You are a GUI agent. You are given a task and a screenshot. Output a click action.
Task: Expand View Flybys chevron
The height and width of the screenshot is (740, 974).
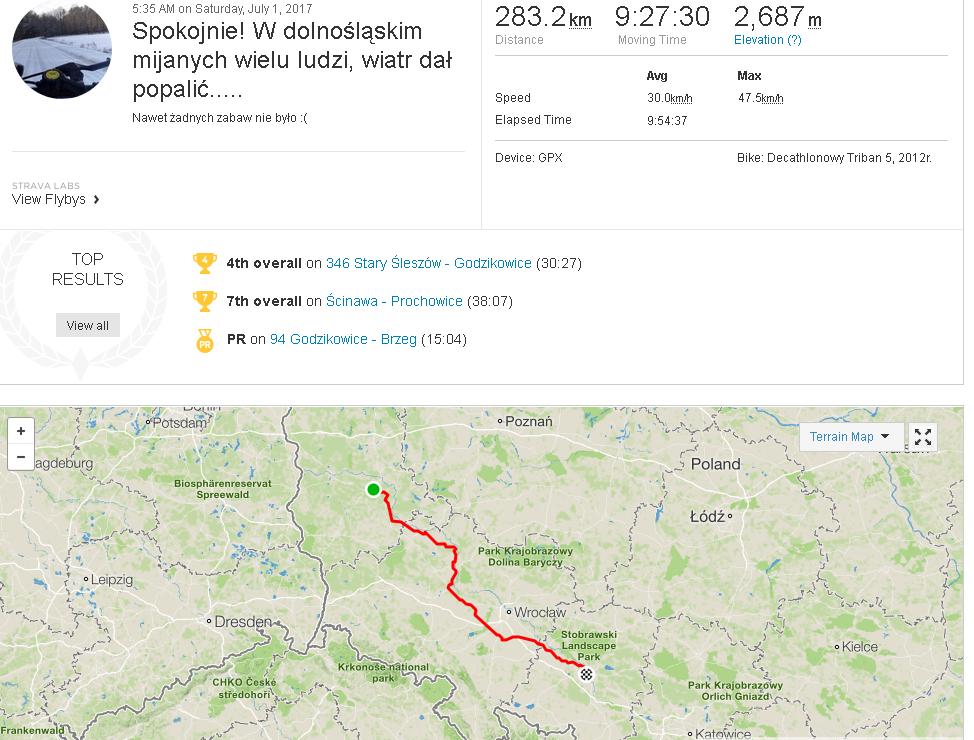coord(96,199)
